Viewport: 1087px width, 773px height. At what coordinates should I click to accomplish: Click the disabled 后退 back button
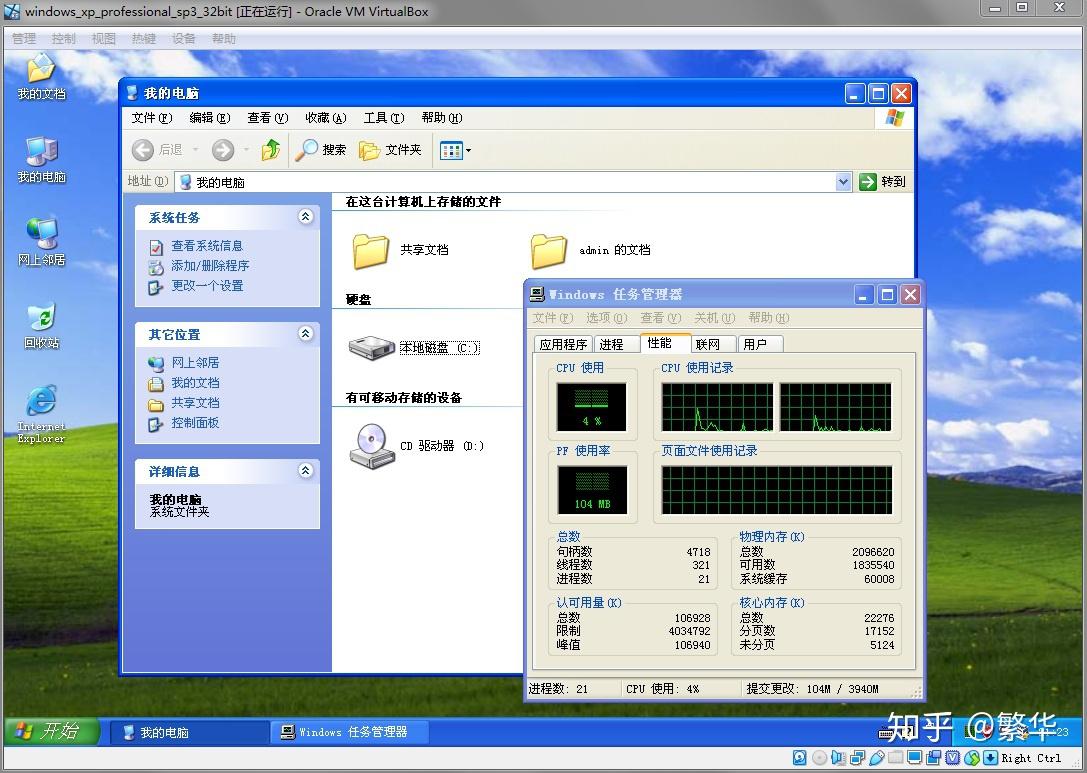pyautogui.click(x=157, y=149)
